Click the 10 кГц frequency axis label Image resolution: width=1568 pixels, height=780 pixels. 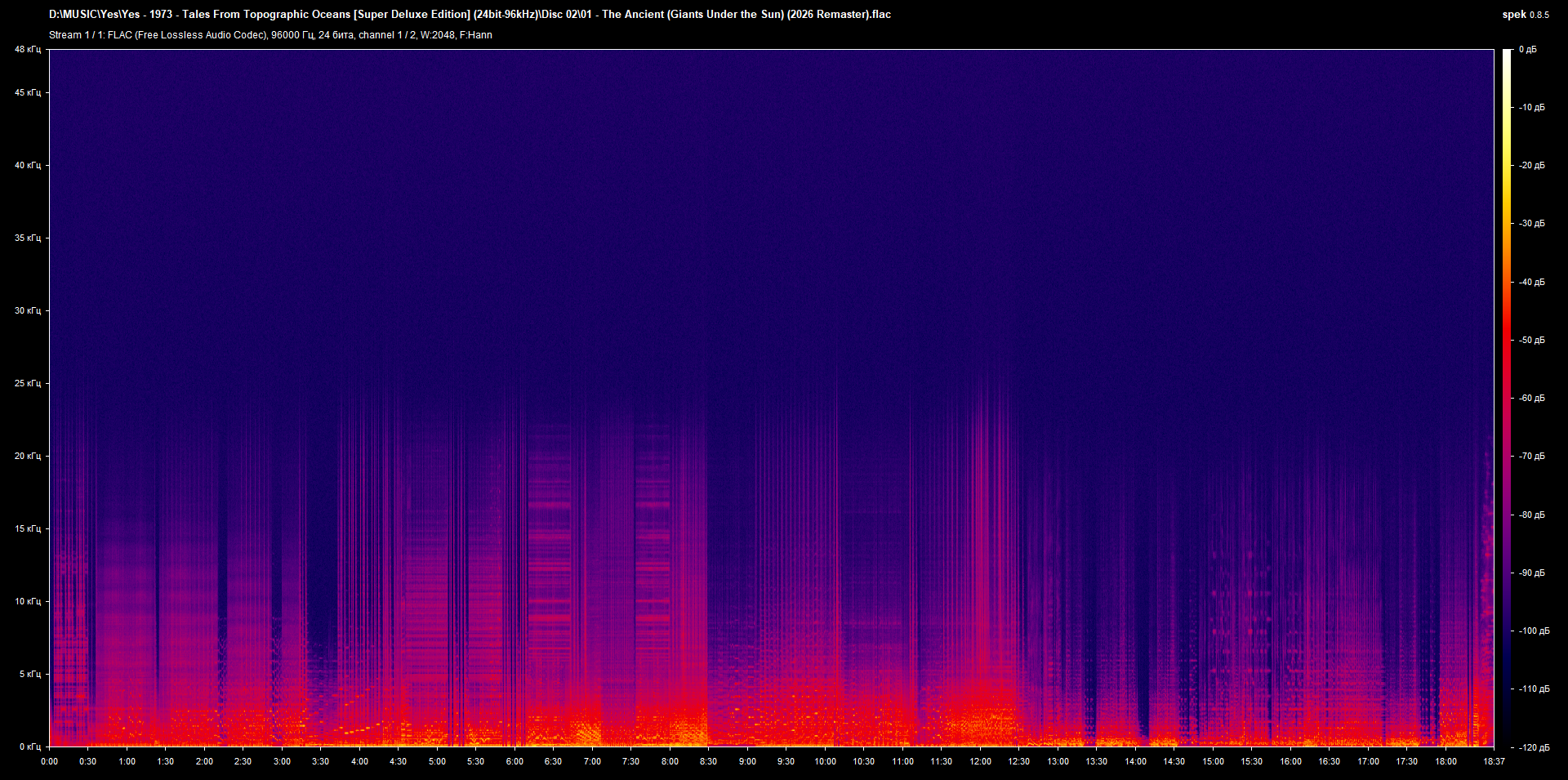click(27, 601)
